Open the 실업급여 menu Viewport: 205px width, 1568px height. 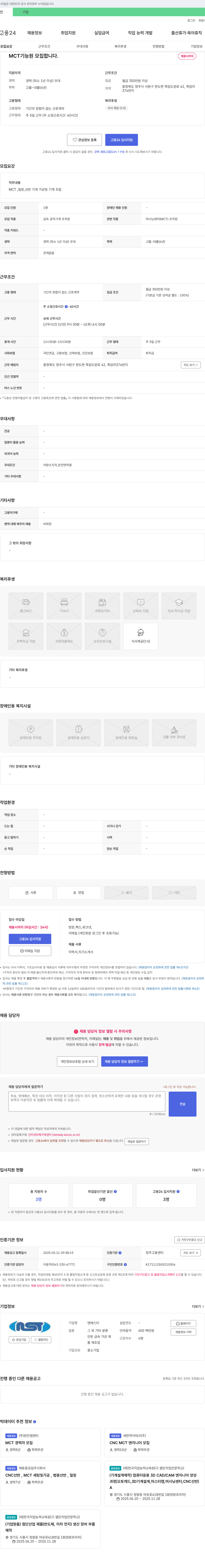coord(102,33)
